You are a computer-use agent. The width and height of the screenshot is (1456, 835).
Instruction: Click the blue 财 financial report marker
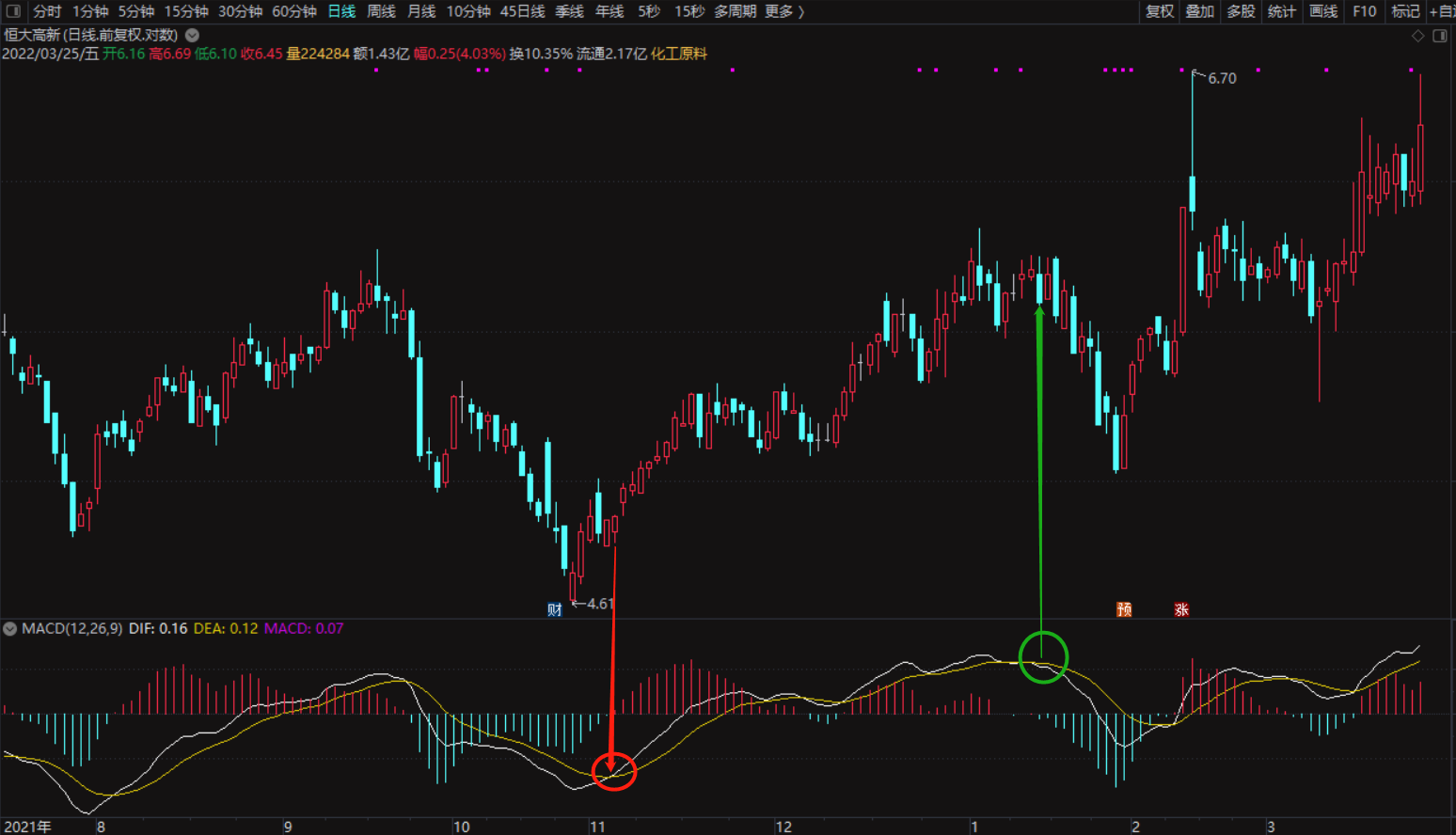pos(555,609)
